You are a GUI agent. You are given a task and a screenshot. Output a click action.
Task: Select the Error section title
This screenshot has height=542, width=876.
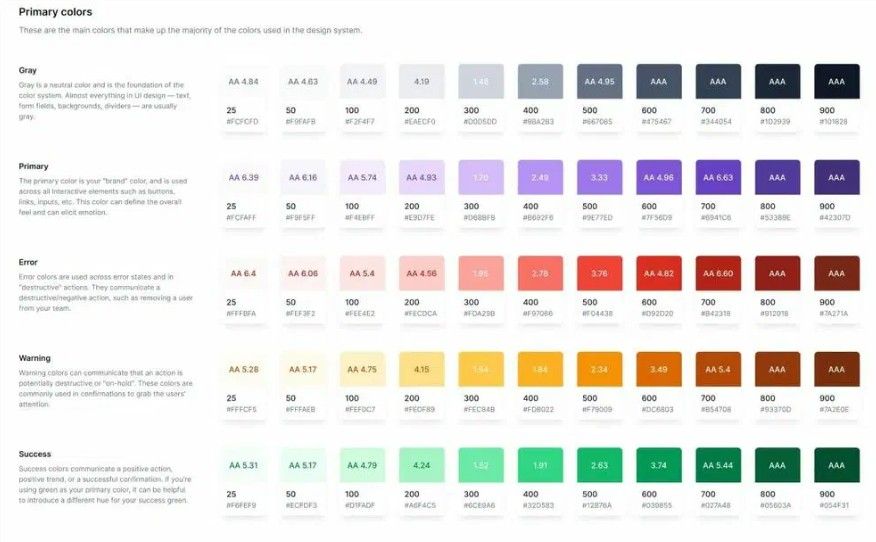(x=28, y=262)
